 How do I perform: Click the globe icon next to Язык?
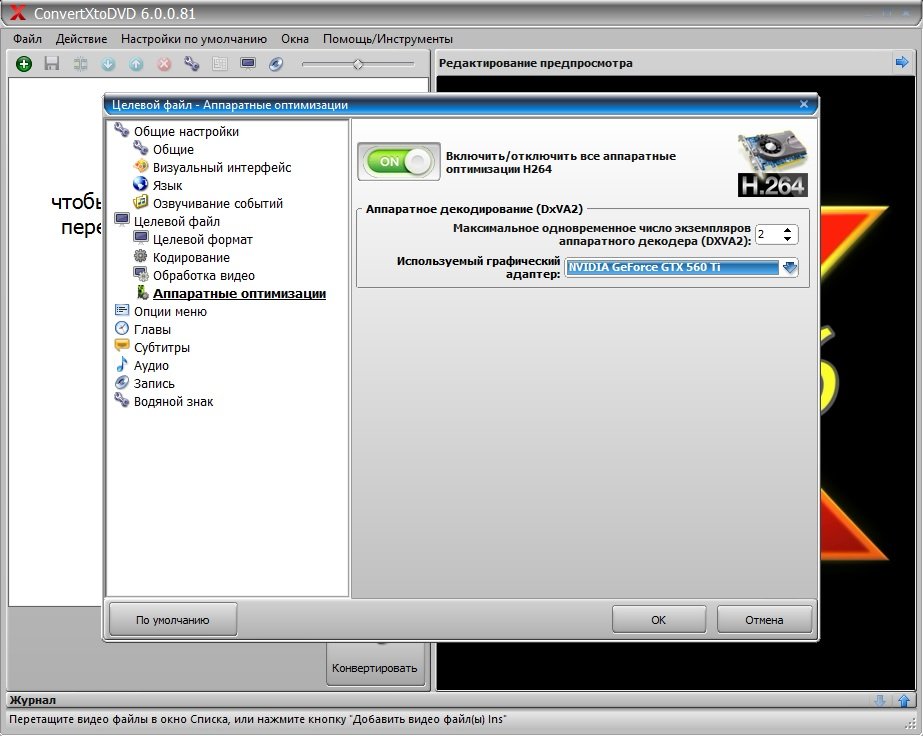coord(140,184)
